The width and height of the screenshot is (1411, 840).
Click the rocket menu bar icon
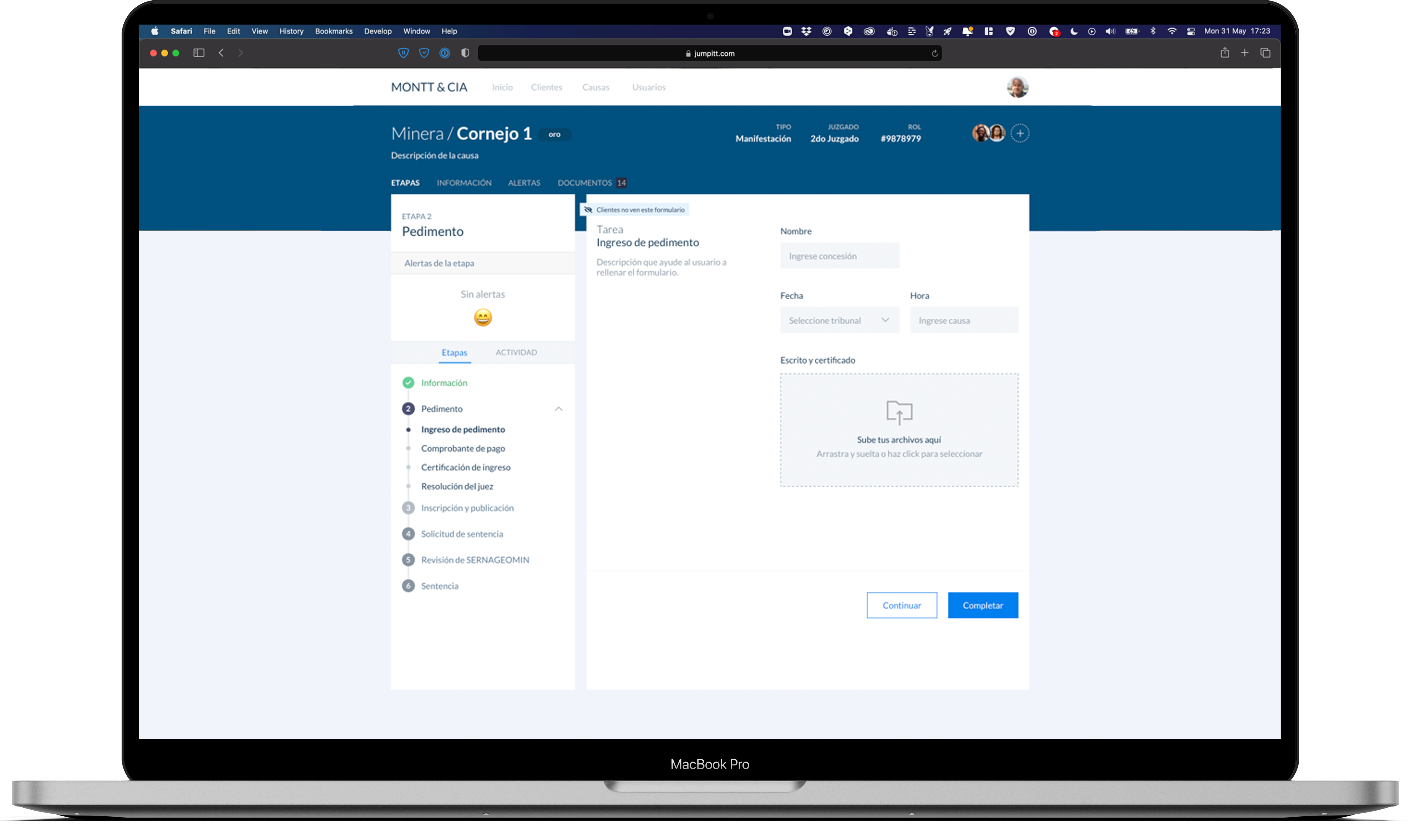(947, 31)
